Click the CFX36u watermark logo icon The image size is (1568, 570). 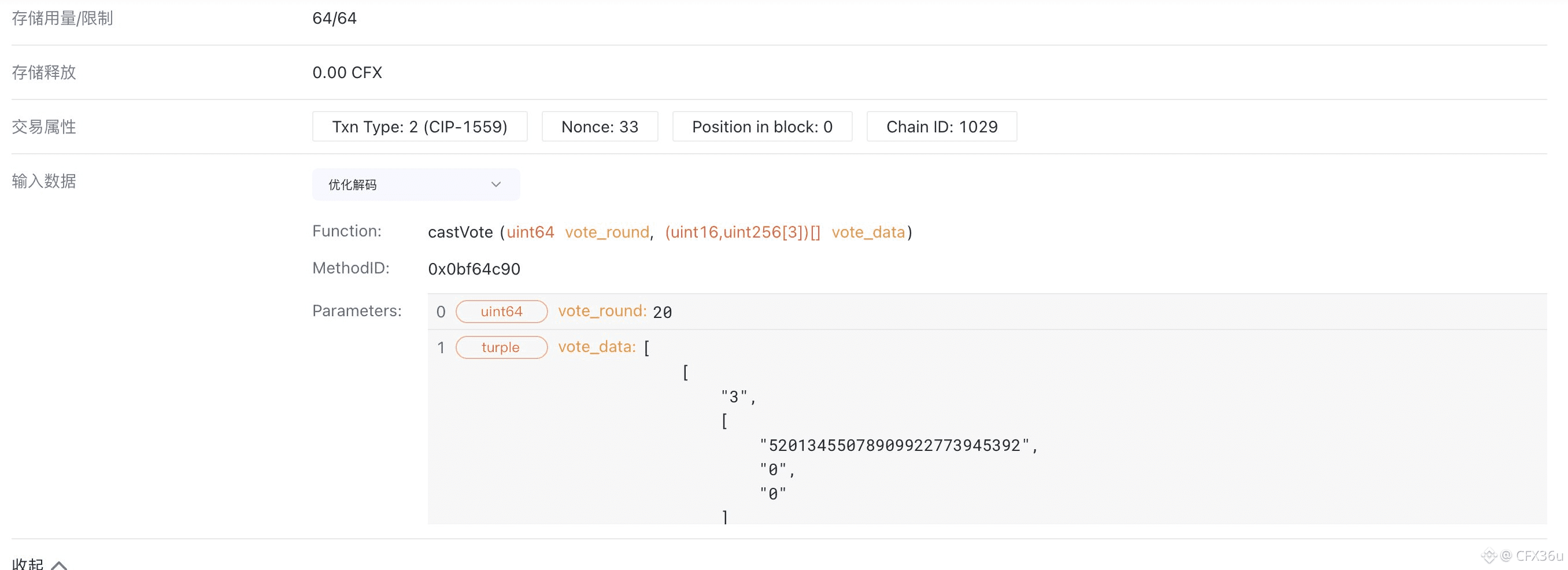click(x=1488, y=556)
